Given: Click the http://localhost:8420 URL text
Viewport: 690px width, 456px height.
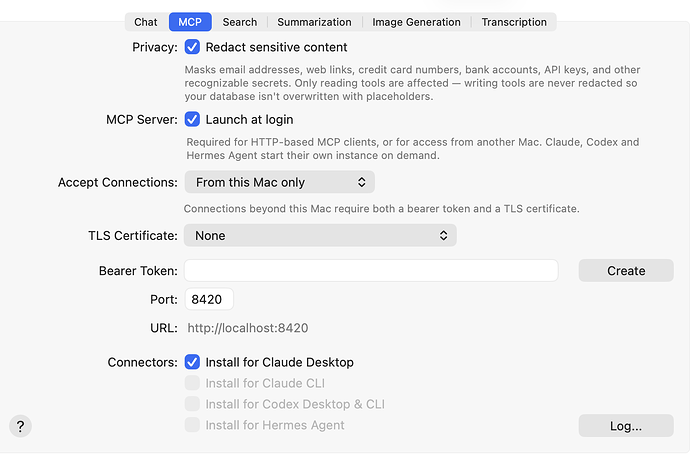Looking at the screenshot, I should pos(248,328).
